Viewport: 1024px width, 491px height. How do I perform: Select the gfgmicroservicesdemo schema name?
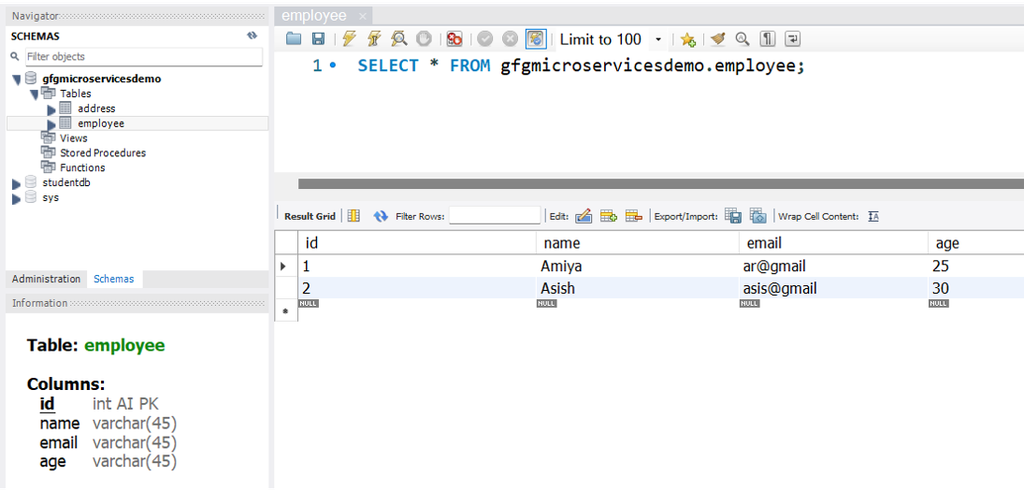click(101, 79)
